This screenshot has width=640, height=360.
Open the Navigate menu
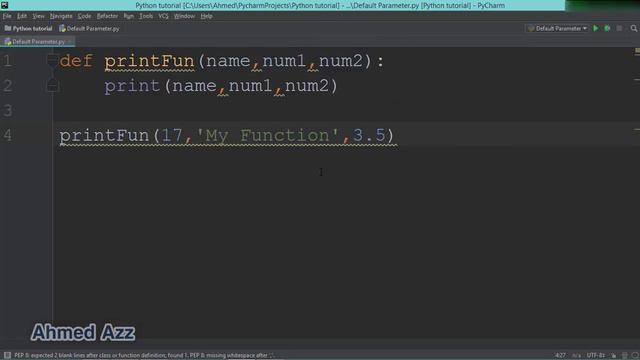61,16
